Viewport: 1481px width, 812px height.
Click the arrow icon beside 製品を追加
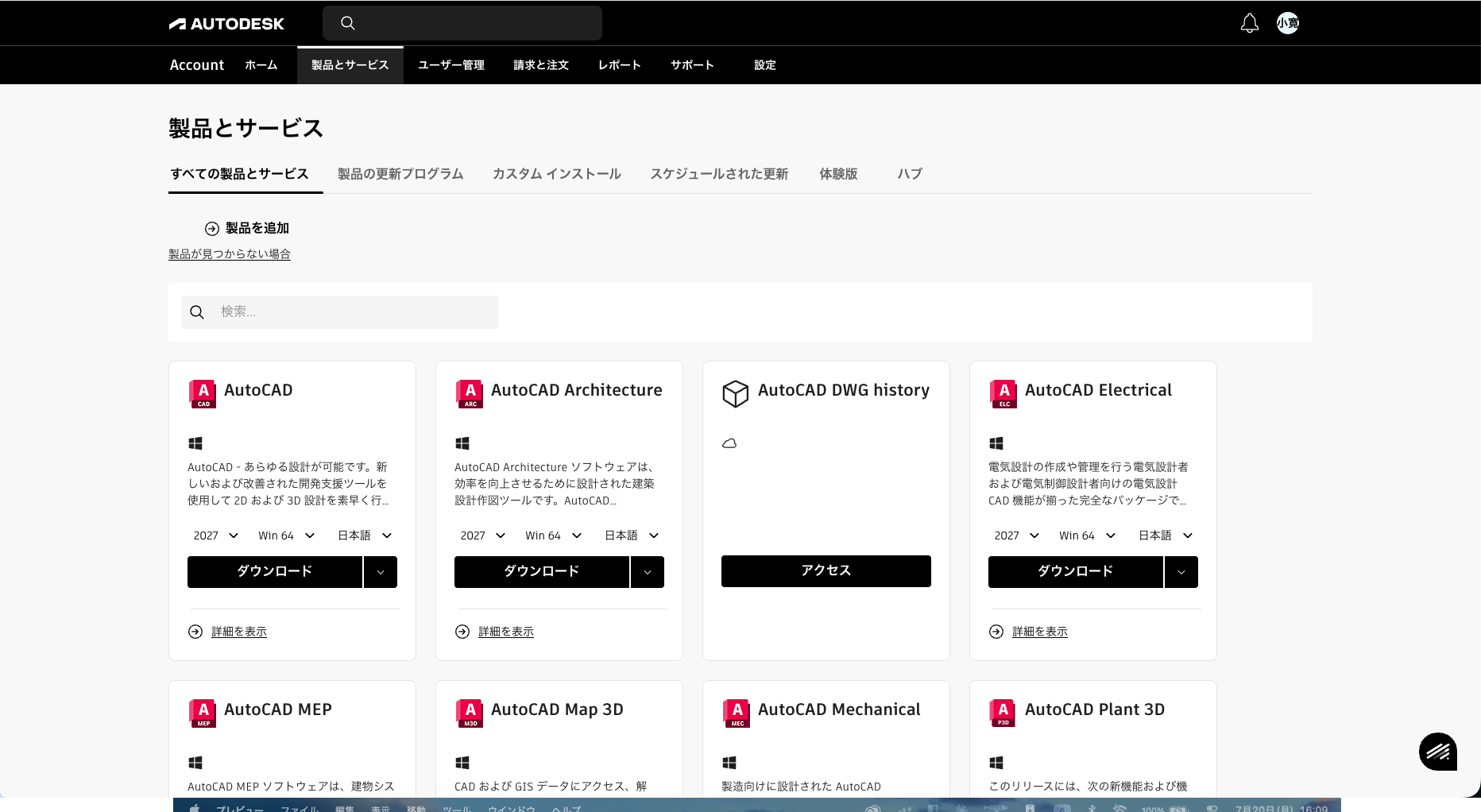[x=212, y=229]
